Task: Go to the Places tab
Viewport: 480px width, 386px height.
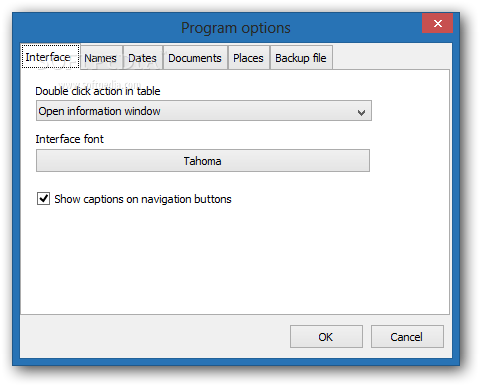Action: (248, 58)
